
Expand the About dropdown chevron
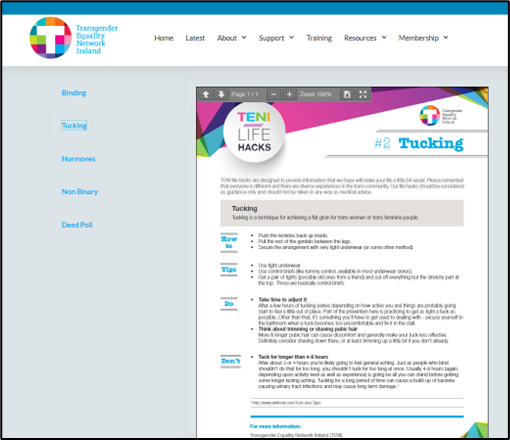click(244, 37)
